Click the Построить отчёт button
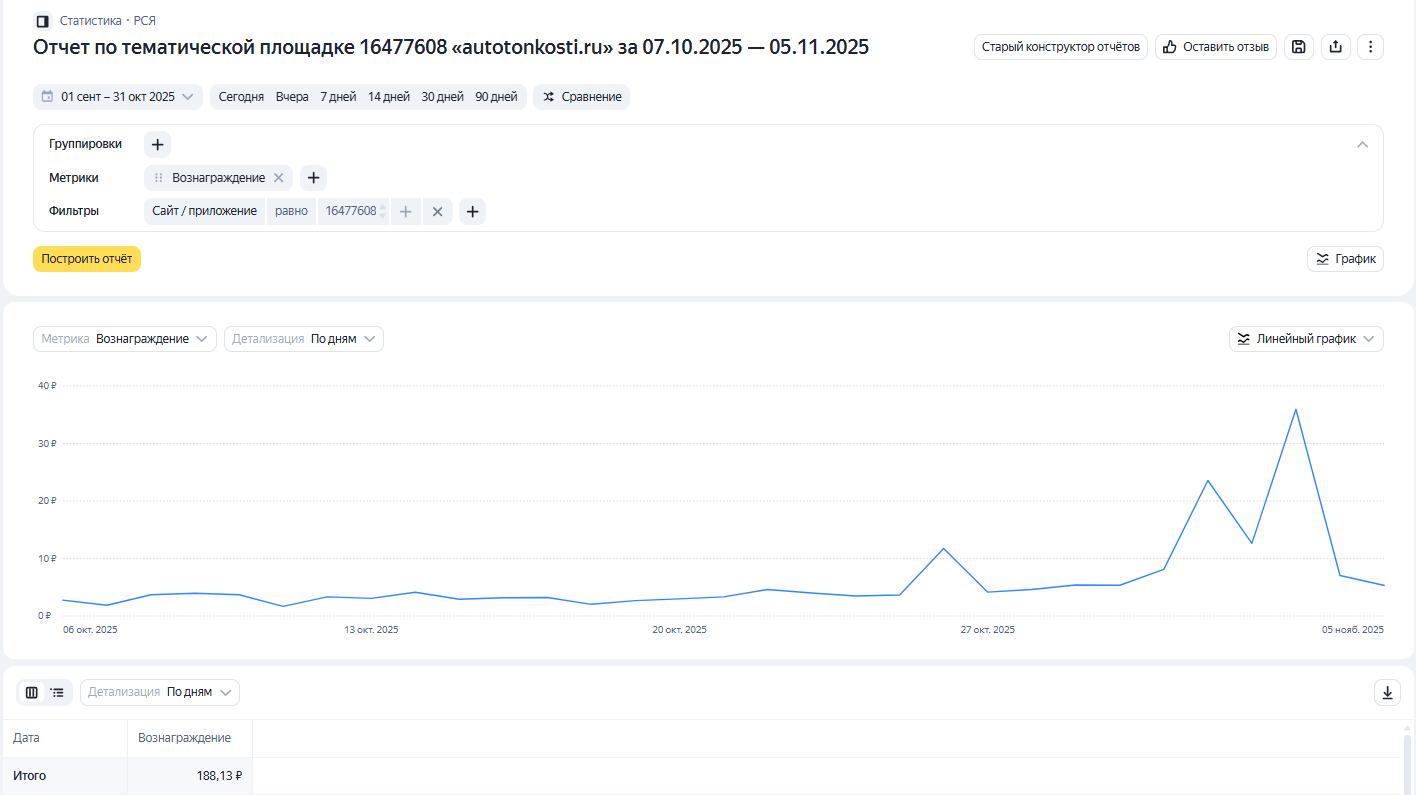Viewport: 1416px width, 795px height. (x=87, y=259)
